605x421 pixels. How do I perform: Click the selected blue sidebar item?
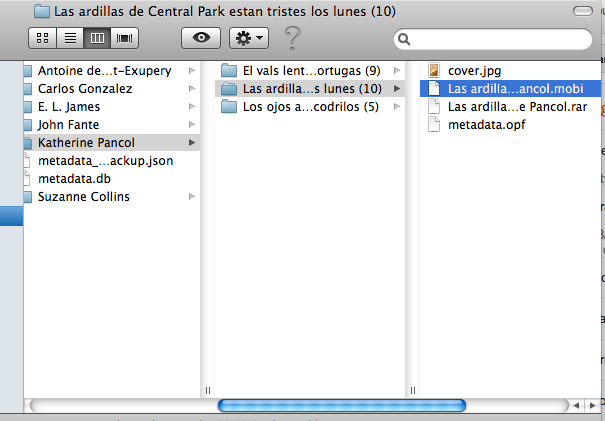tap(12, 216)
